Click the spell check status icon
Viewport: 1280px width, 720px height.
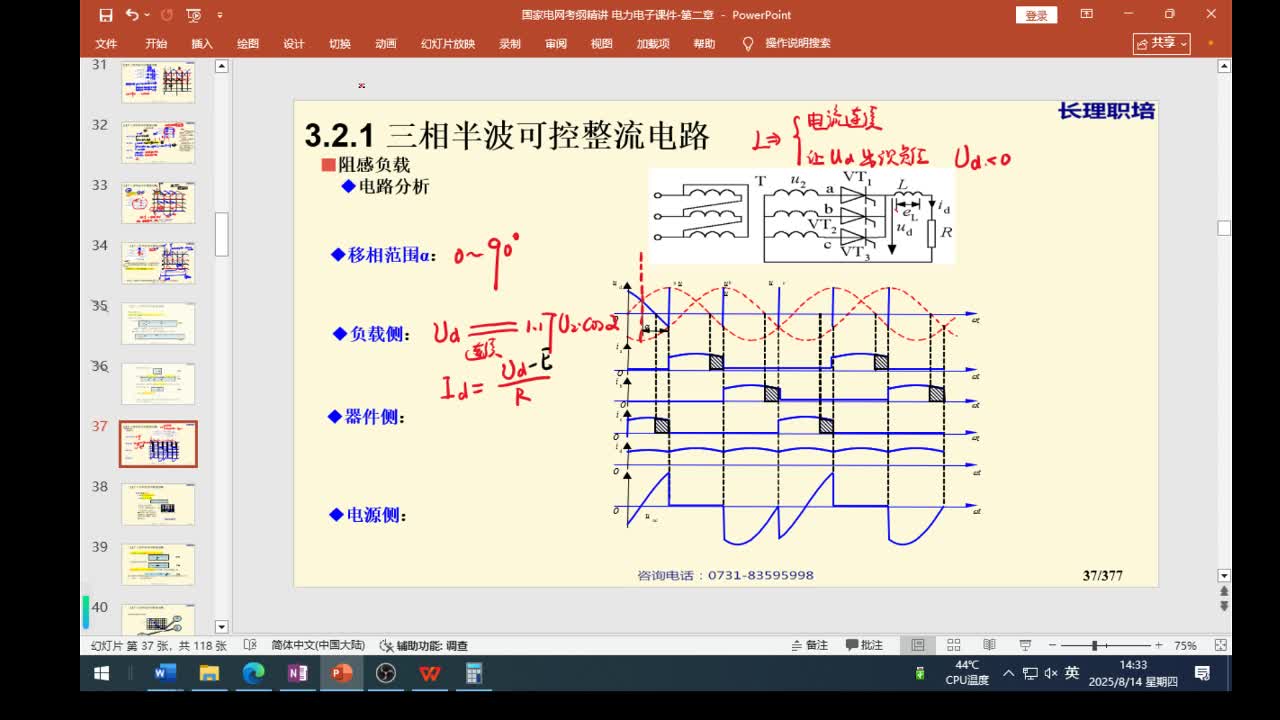(250, 646)
